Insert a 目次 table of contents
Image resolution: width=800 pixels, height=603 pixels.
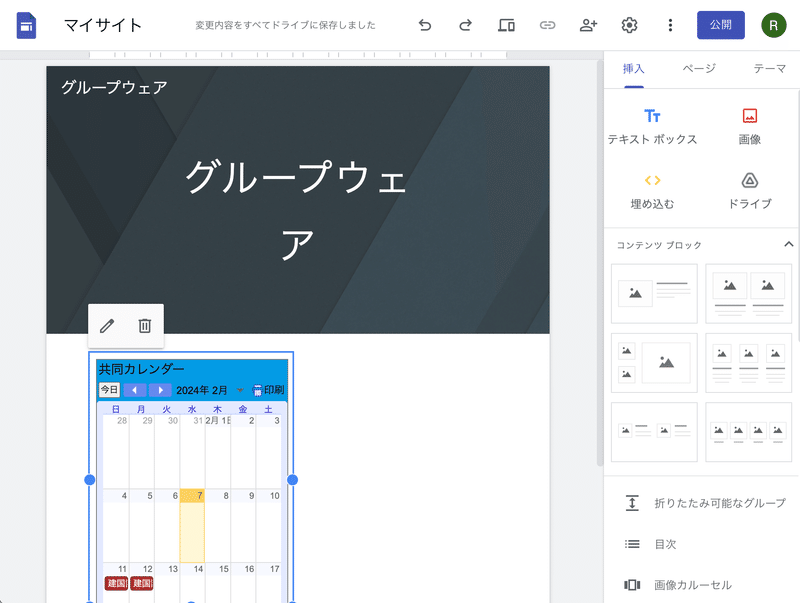pos(651,544)
